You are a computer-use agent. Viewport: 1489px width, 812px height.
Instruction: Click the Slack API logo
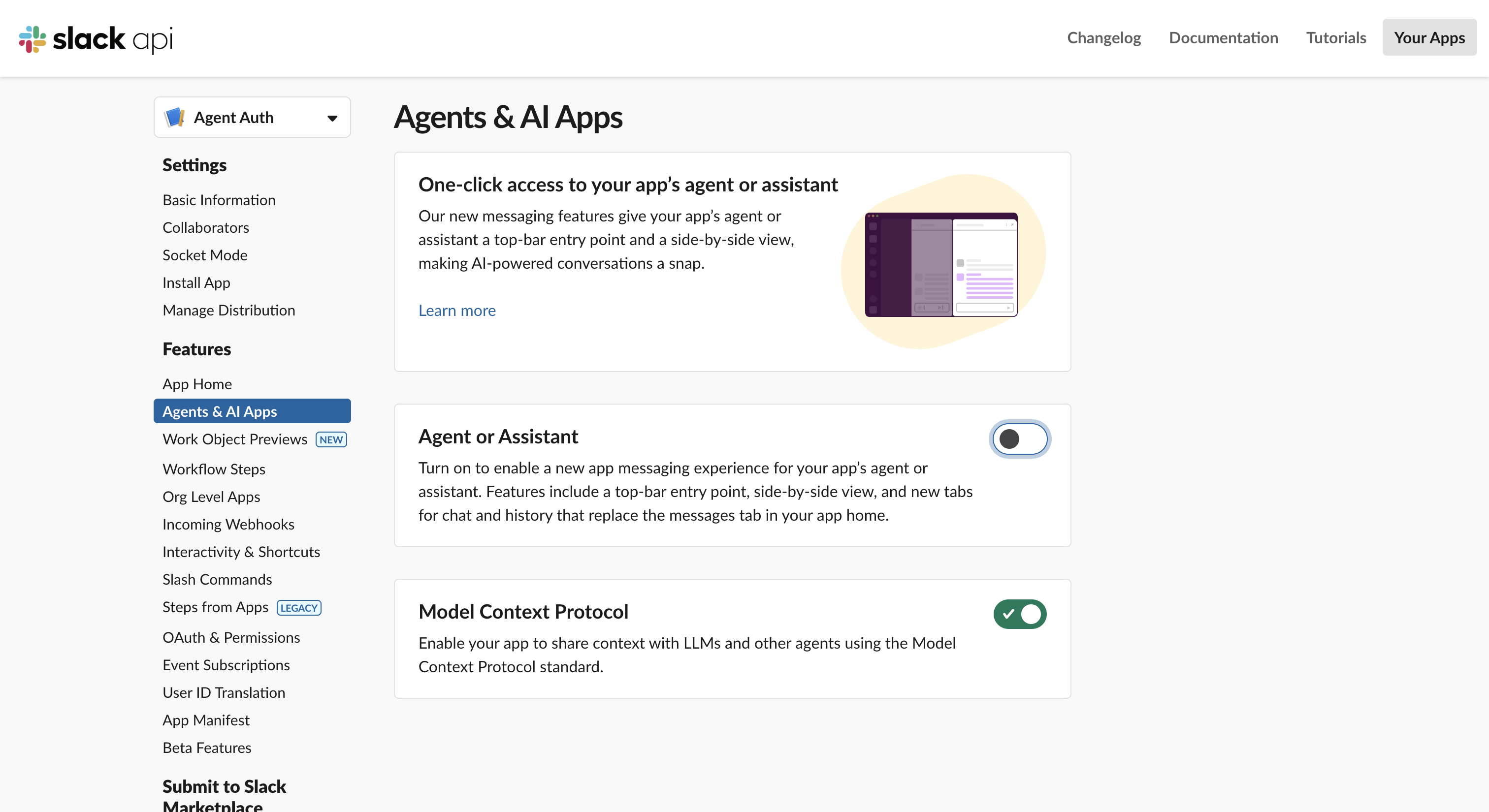click(x=96, y=39)
